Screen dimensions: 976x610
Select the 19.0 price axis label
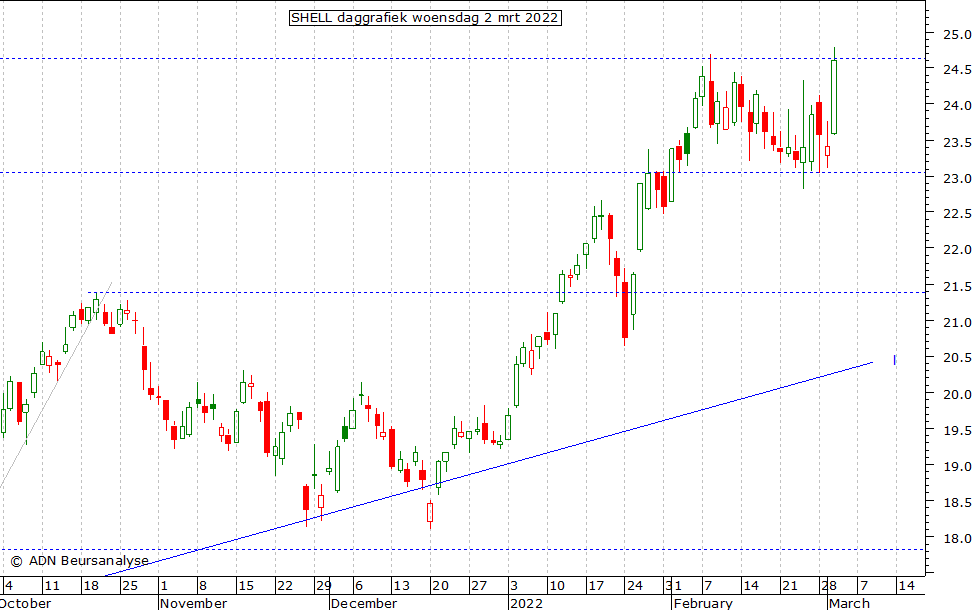[x=957, y=466]
